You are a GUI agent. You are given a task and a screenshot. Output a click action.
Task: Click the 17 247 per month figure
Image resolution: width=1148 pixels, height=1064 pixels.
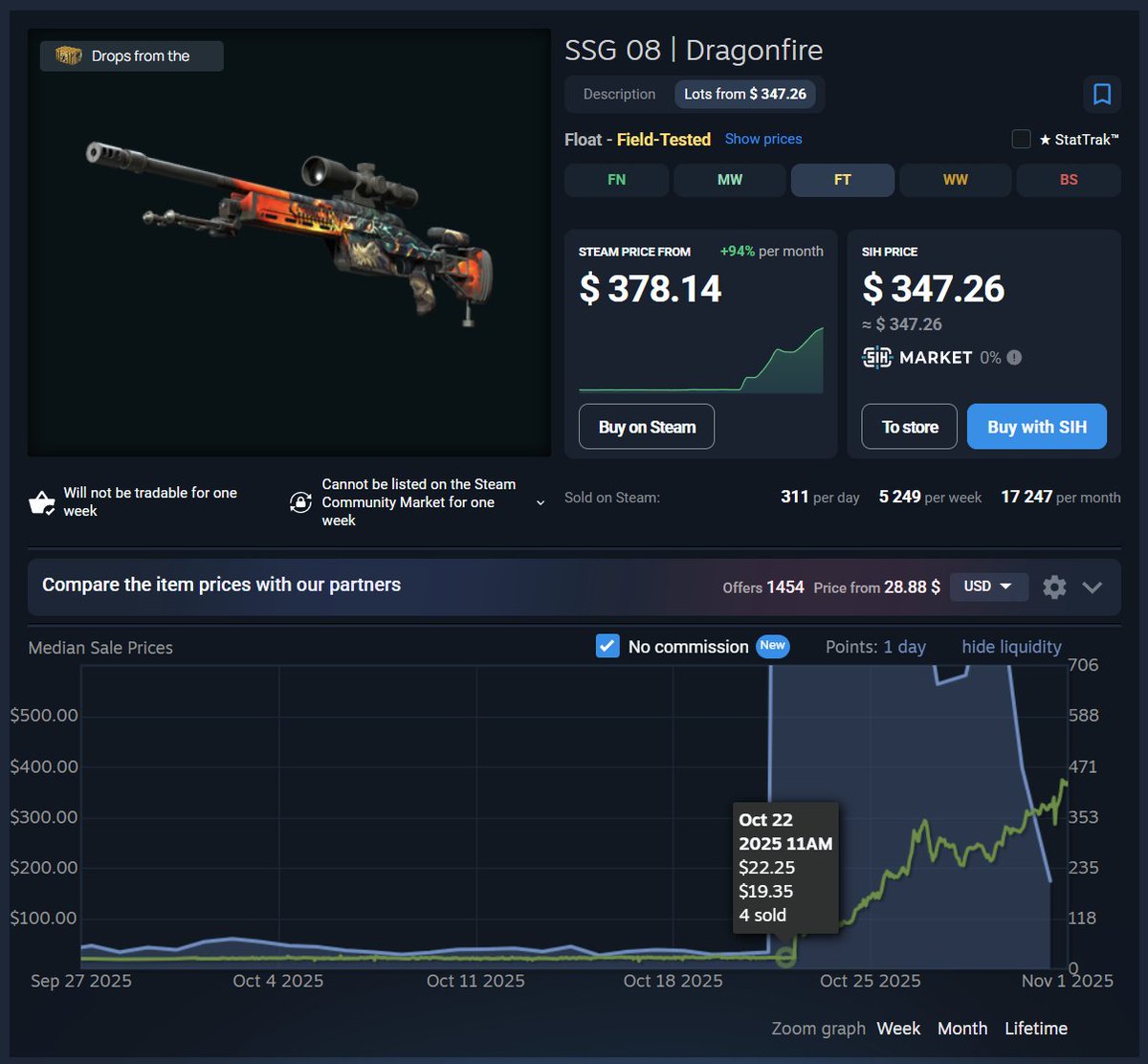coord(1061,498)
